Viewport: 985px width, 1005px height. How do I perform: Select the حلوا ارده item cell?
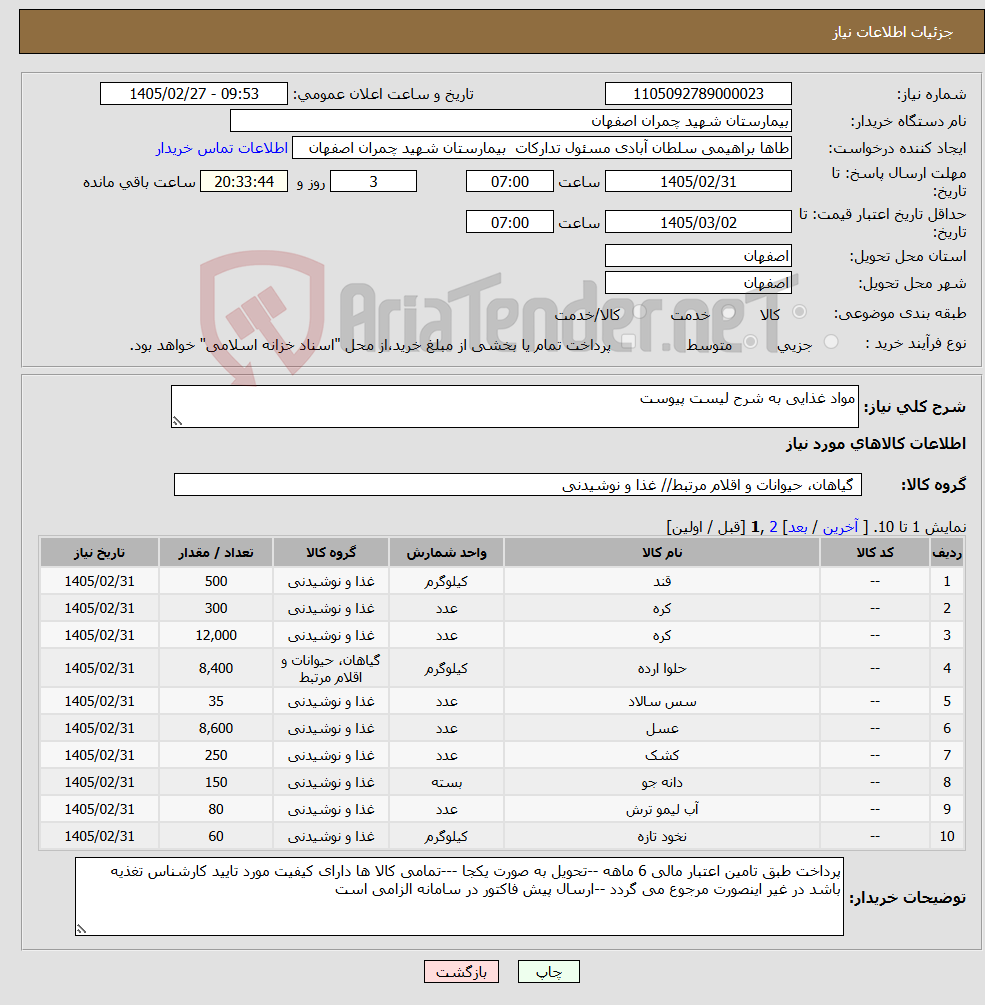(662, 669)
